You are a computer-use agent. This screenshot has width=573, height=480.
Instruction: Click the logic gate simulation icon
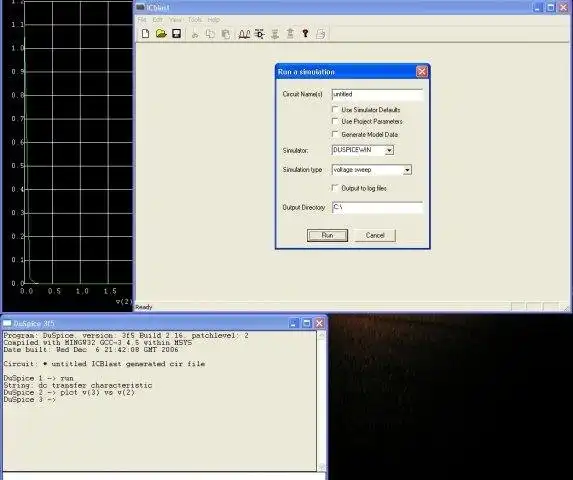point(259,34)
